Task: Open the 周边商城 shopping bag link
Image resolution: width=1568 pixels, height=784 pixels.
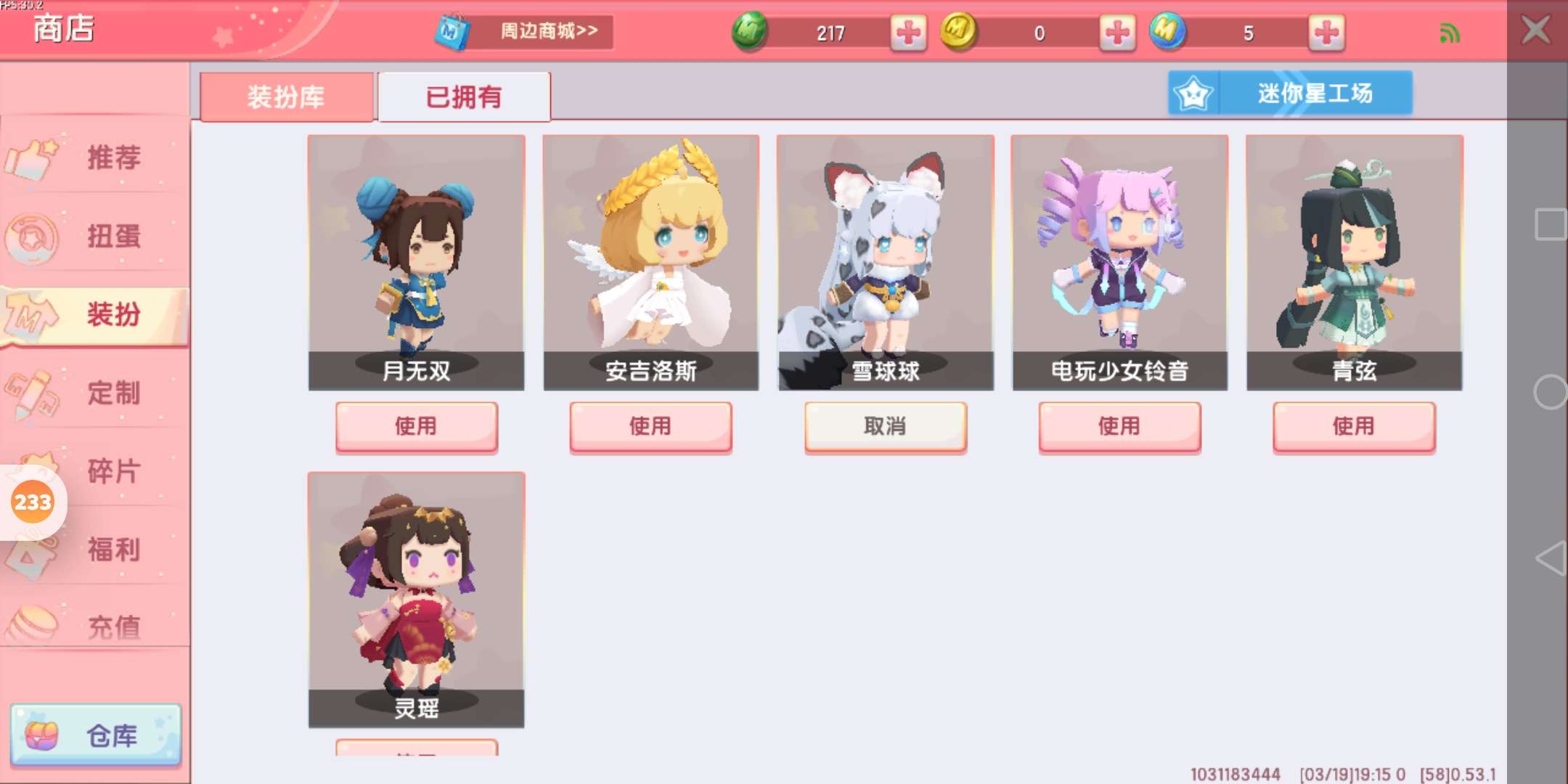Action: pos(524,32)
